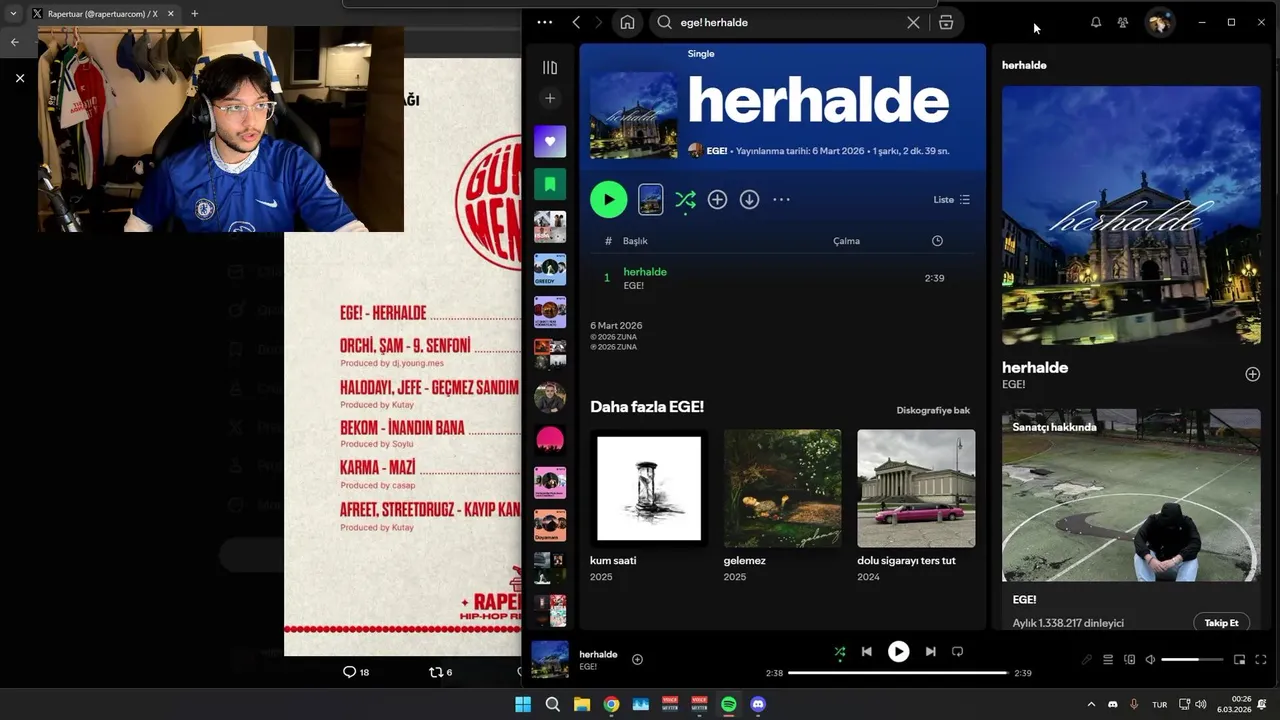
Task: Open Chrome from the taskbar
Action: click(611, 704)
